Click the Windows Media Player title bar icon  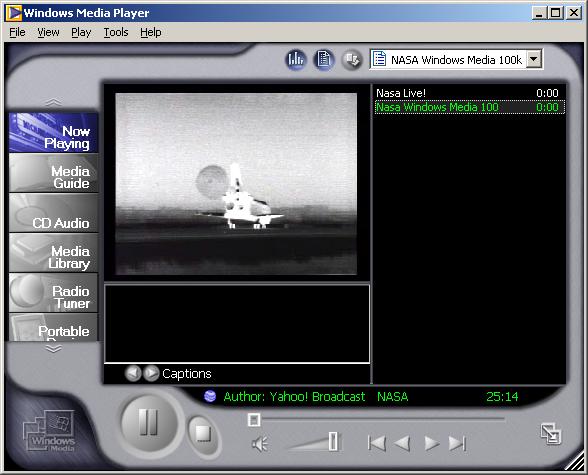tap(14, 13)
